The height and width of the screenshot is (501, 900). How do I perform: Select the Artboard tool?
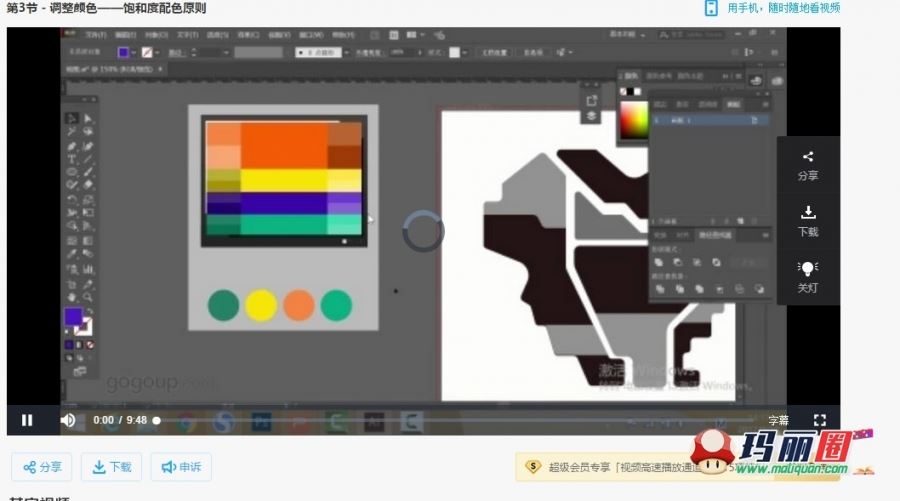[x=72, y=284]
